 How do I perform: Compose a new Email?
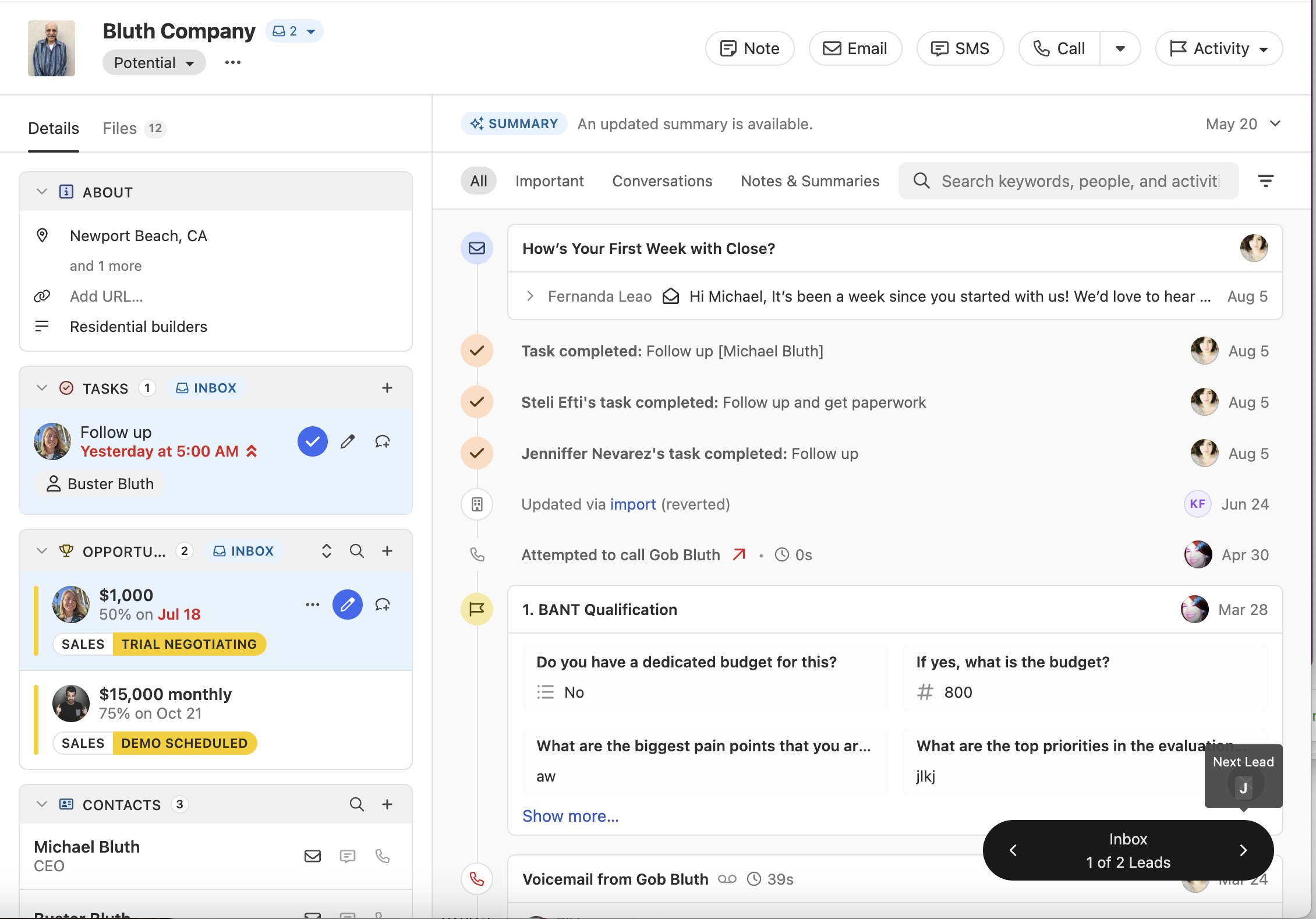pos(855,48)
